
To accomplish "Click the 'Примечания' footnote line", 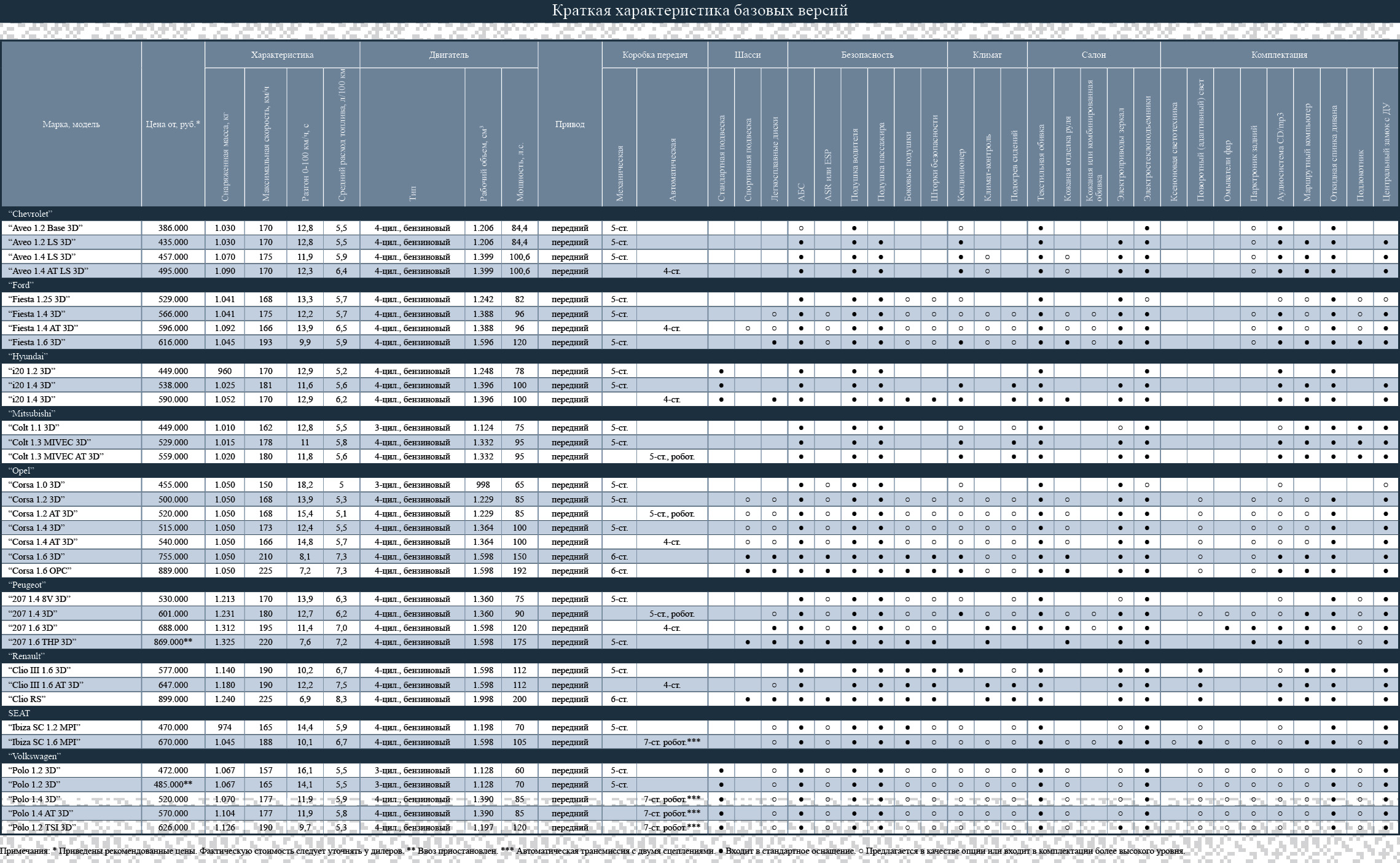I will pyautogui.click(x=592, y=851).
